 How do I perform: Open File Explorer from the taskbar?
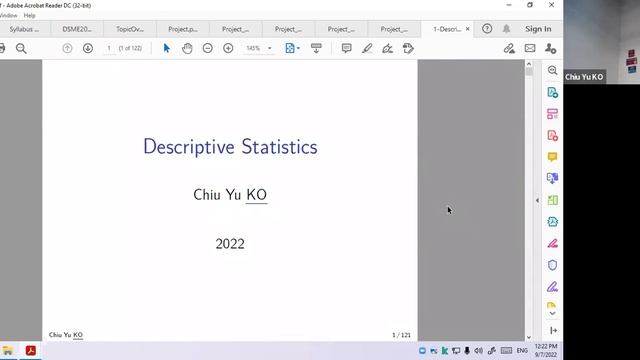click(8, 351)
